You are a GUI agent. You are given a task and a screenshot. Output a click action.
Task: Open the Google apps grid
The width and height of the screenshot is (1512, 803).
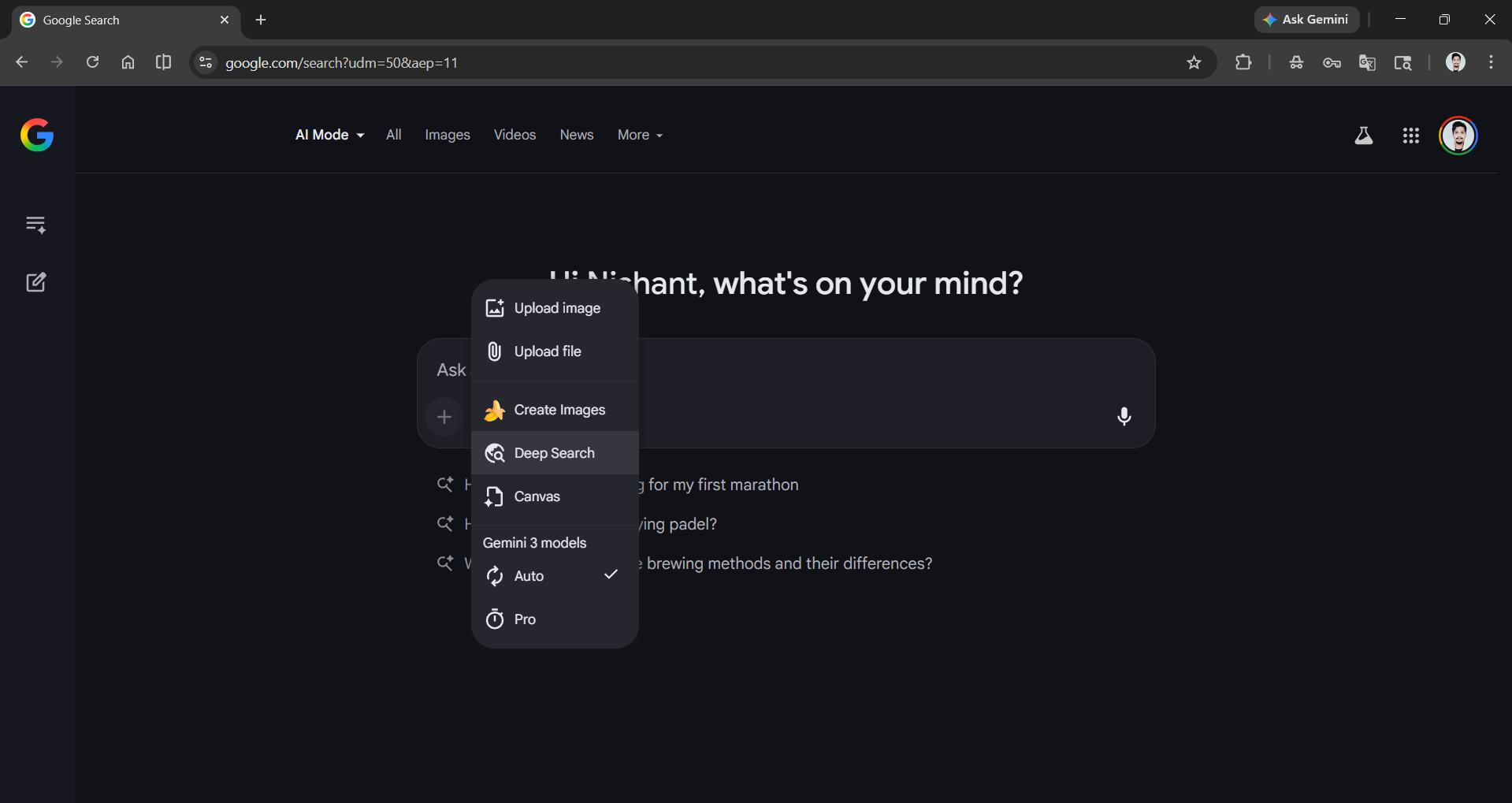point(1410,135)
